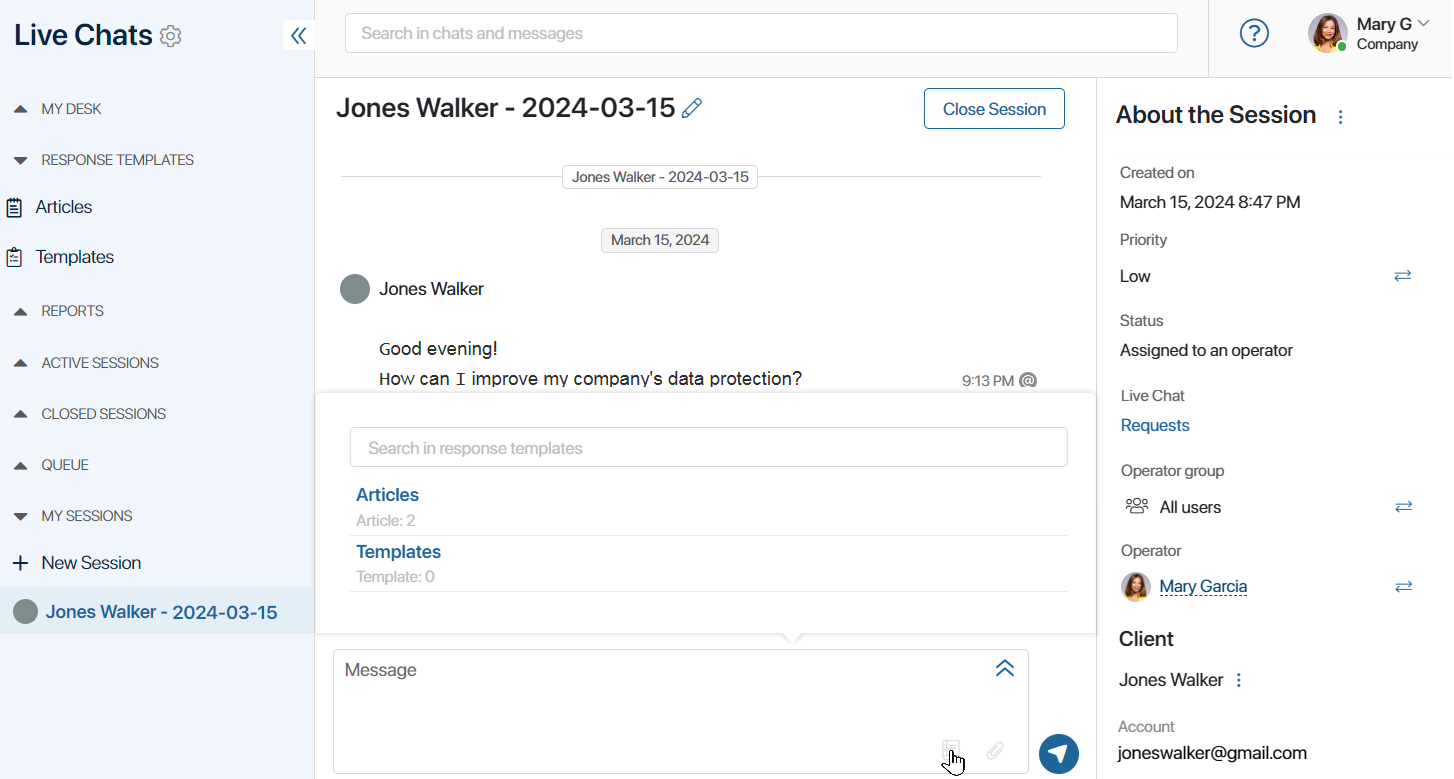The width and height of the screenshot is (1454, 779).
Task: Edit session name with pencil icon
Action: 692,108
